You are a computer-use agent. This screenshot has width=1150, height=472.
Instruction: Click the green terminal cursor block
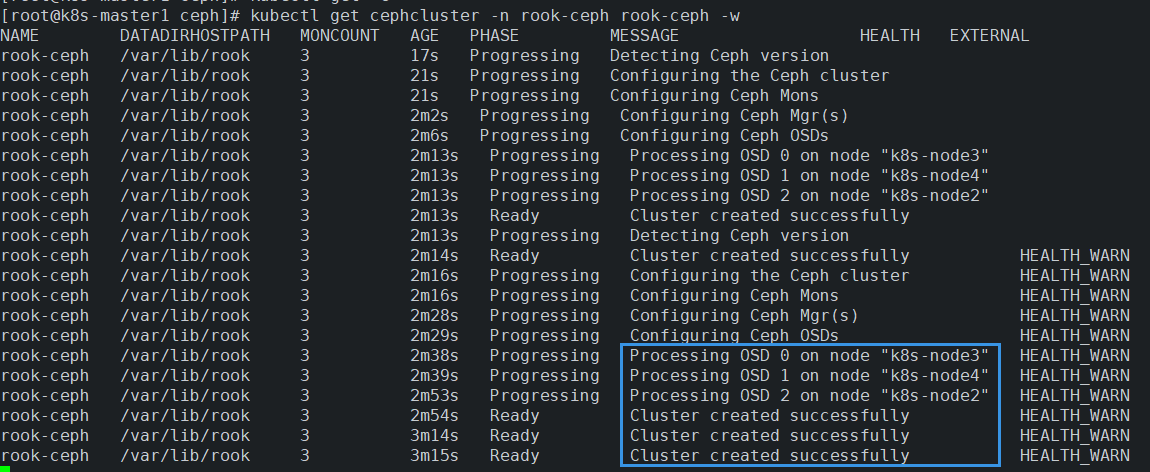point(5,468)
